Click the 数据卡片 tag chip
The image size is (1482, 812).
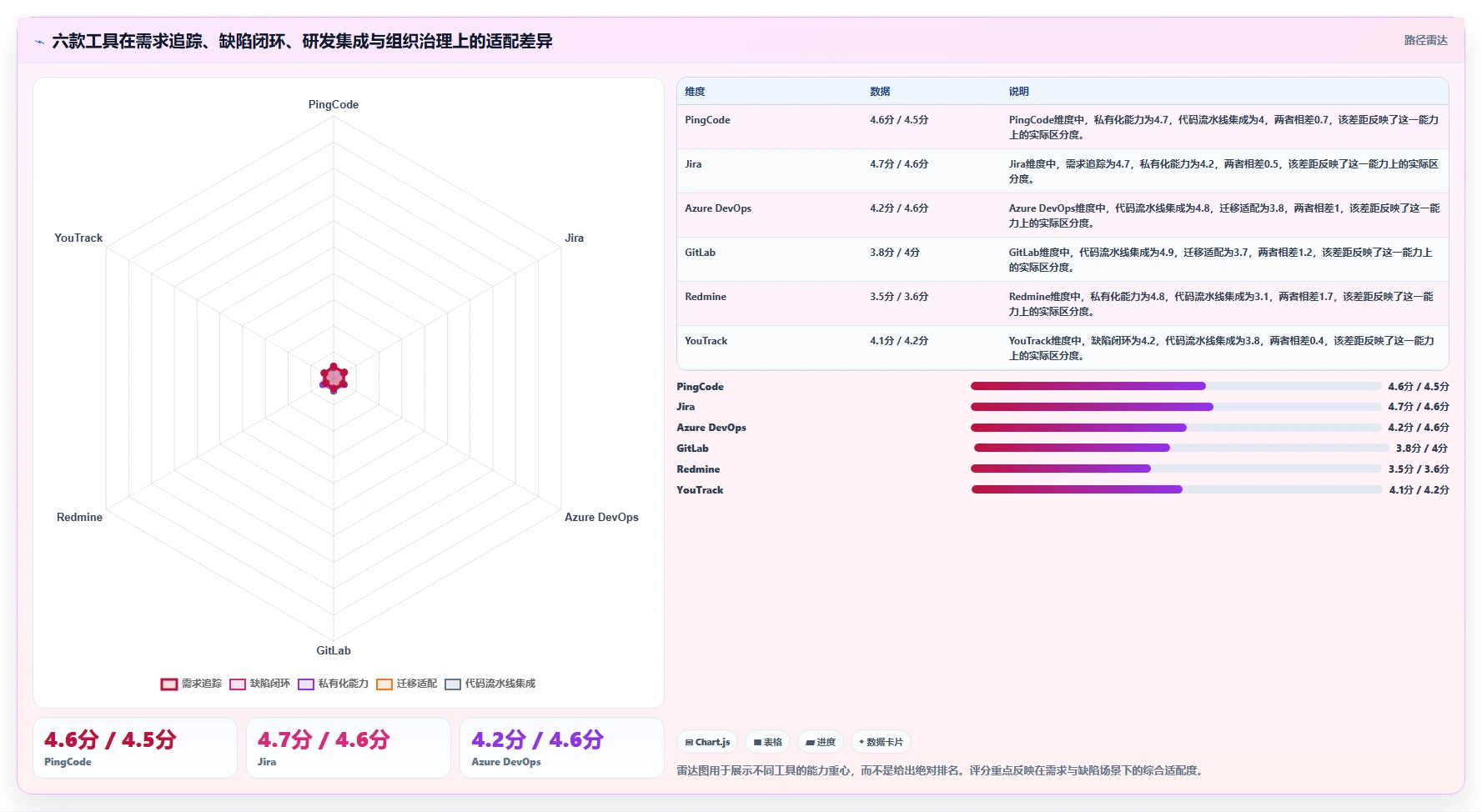pos(881,742)
